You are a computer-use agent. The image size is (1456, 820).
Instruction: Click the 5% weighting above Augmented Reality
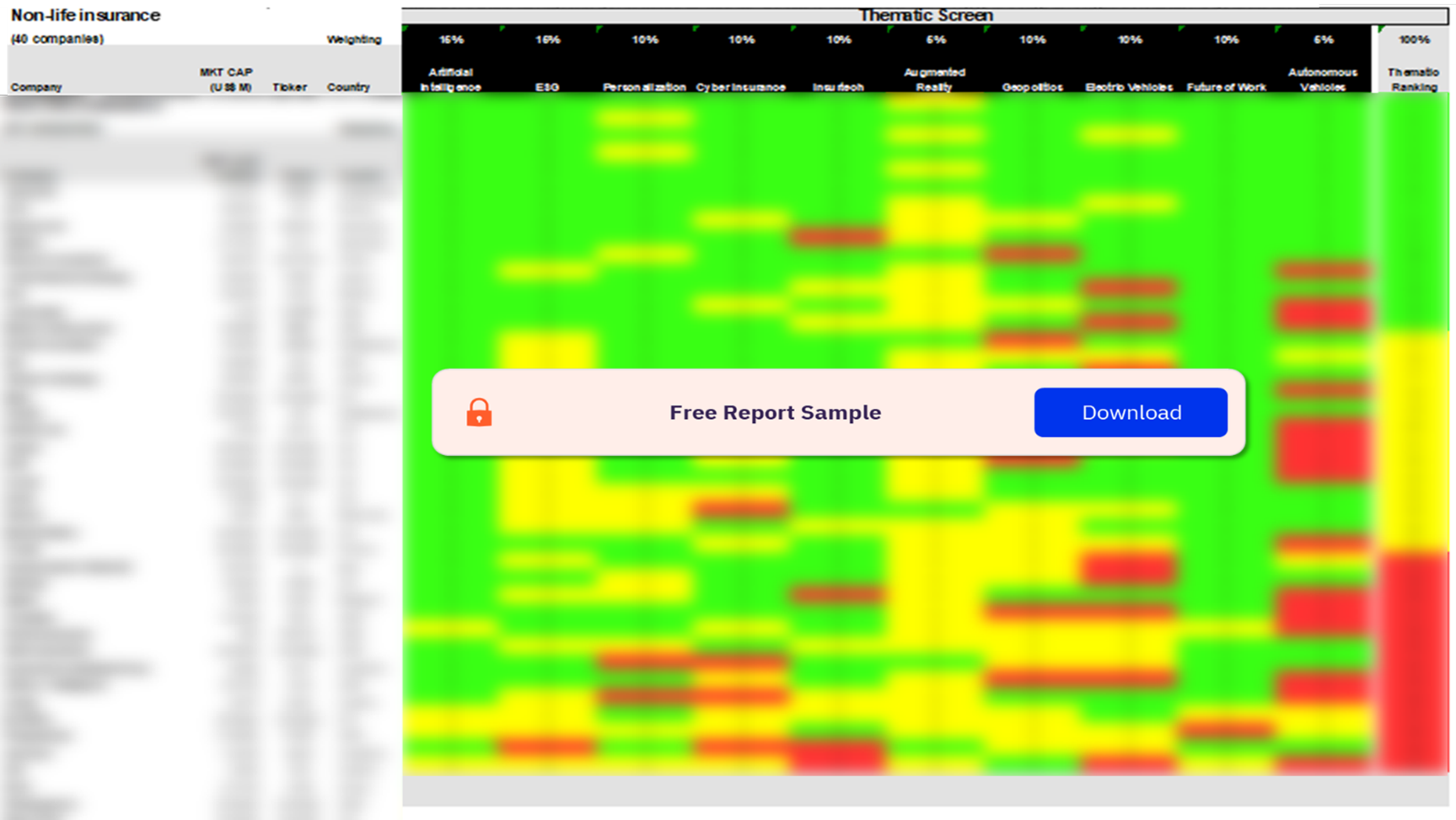(x=935, y=40)
